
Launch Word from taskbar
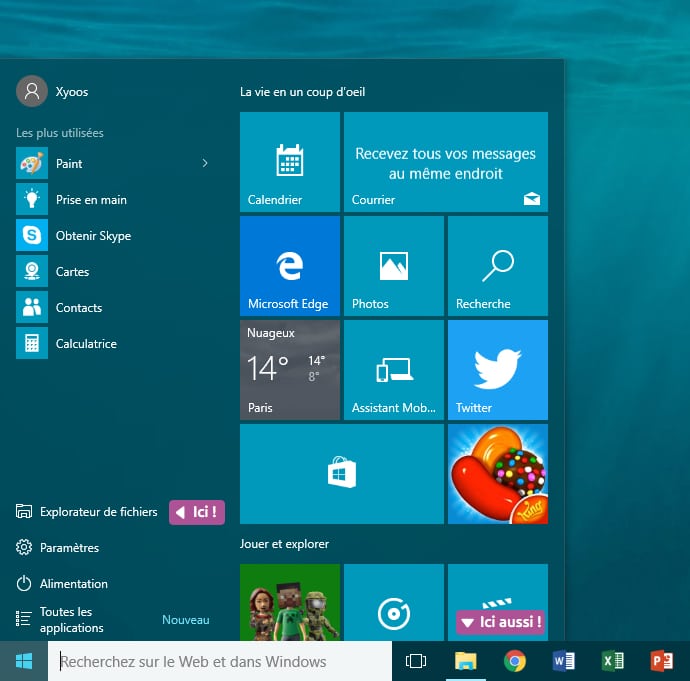564,661
